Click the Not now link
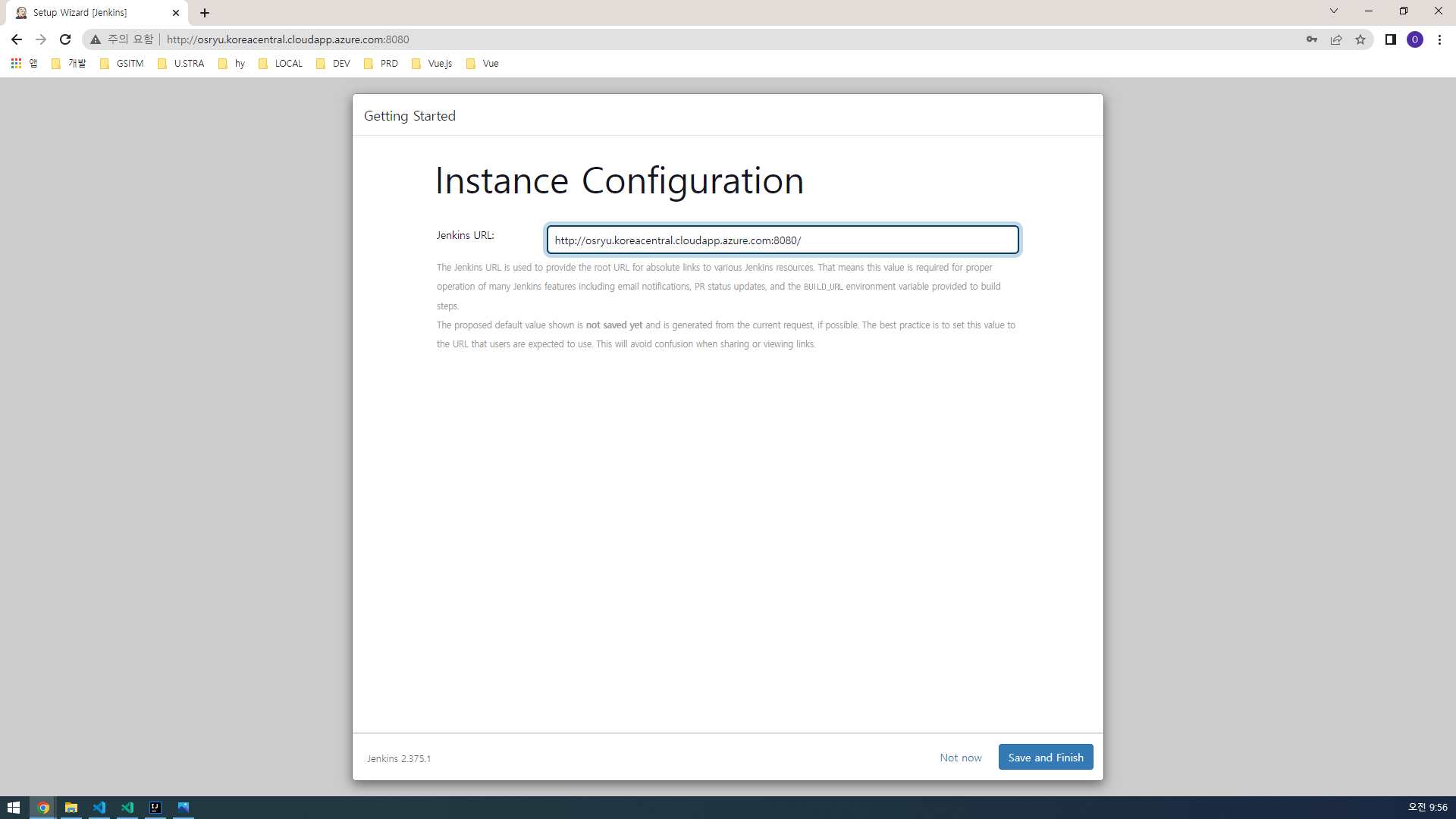Screen dimensions: 1456x819 coord(960,758)
